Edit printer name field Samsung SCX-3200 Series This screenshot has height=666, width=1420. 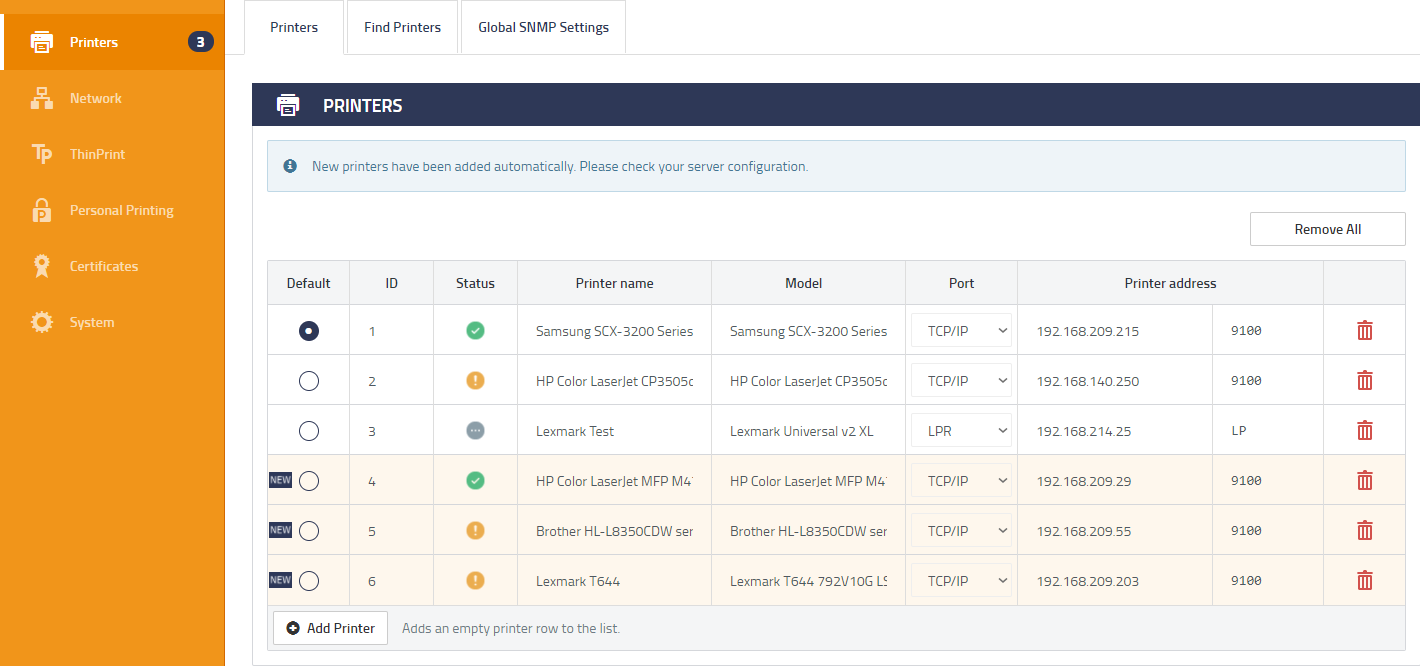(x=614, y=330)
